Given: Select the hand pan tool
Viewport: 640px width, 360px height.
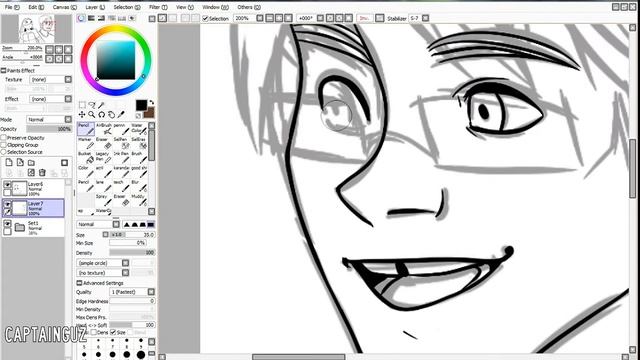Looking at the screenshot, I should (111, 115).
